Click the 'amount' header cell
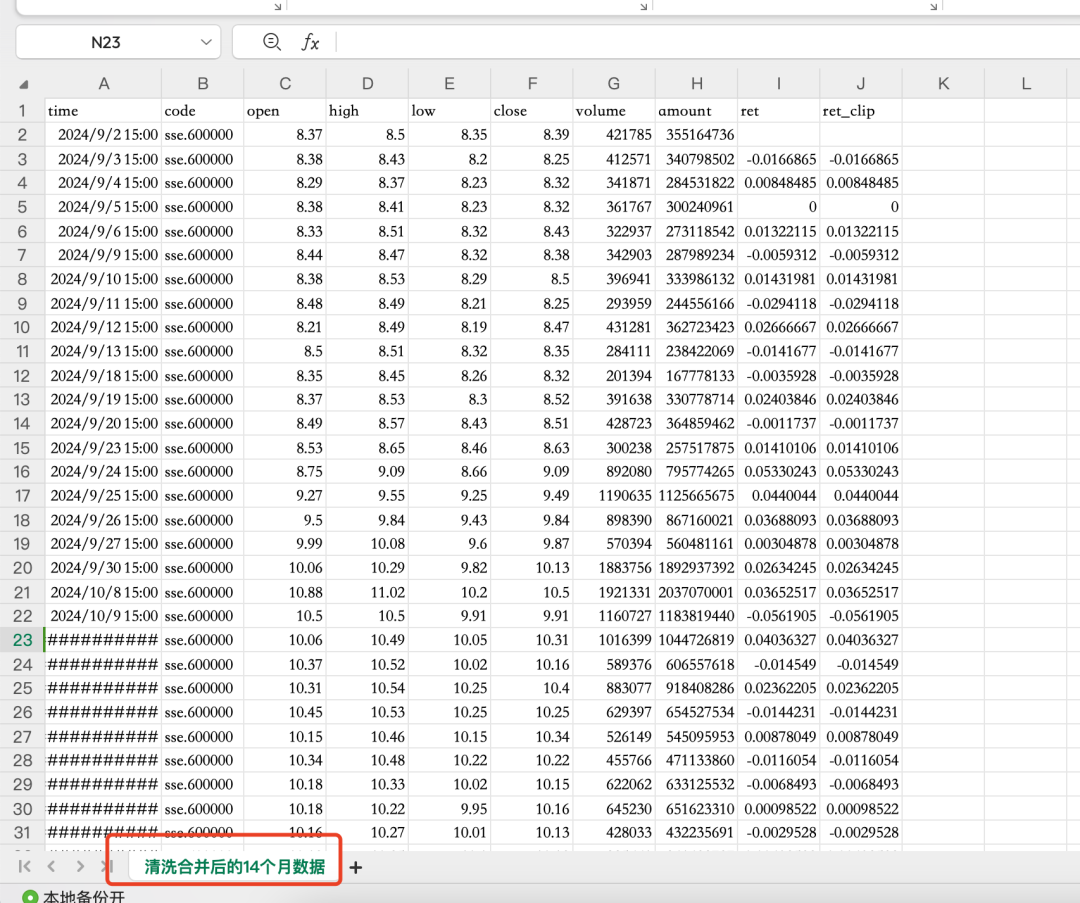This screenshot has height=903, width=1080. tap(696, 111)
